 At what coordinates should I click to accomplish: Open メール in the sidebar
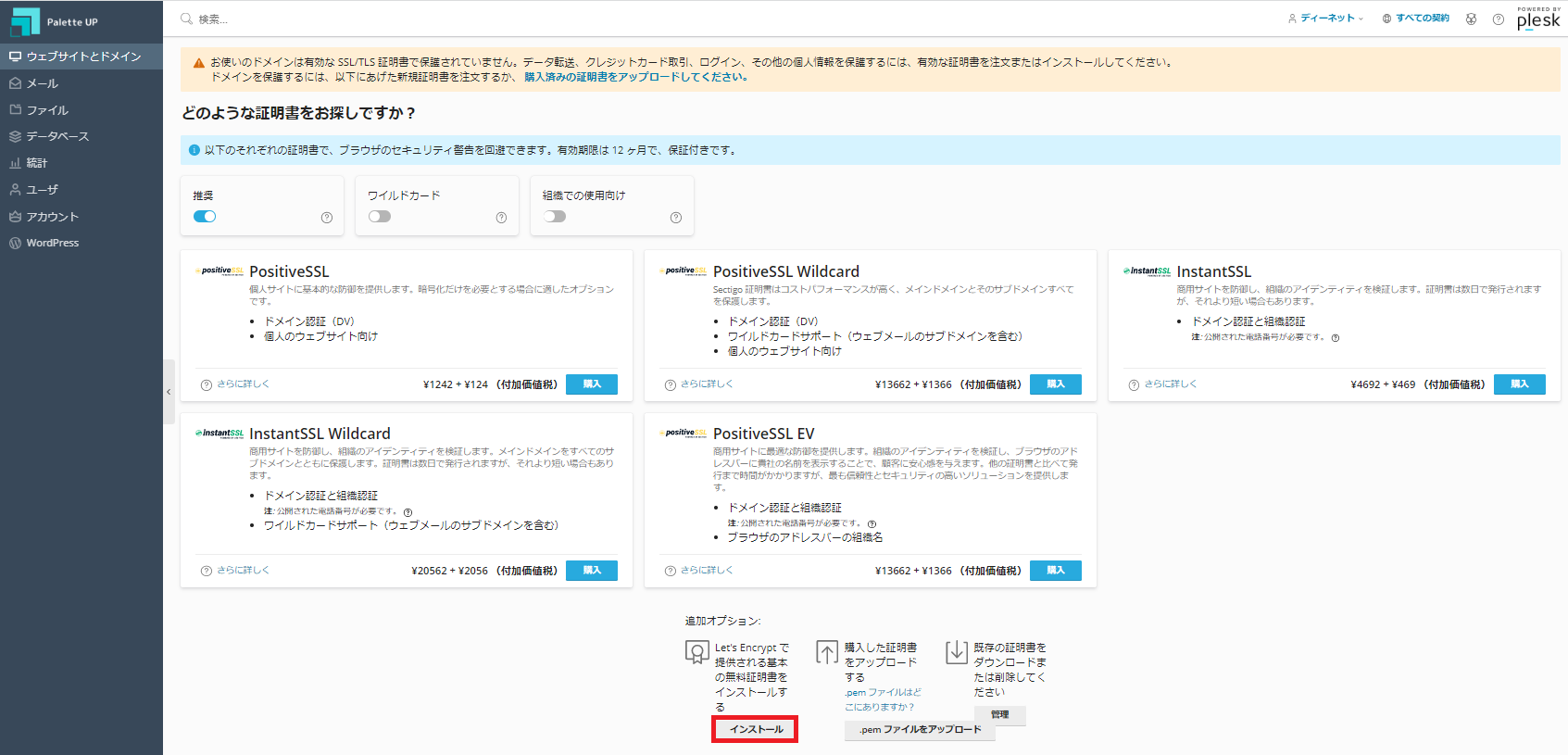coord(82,83)
